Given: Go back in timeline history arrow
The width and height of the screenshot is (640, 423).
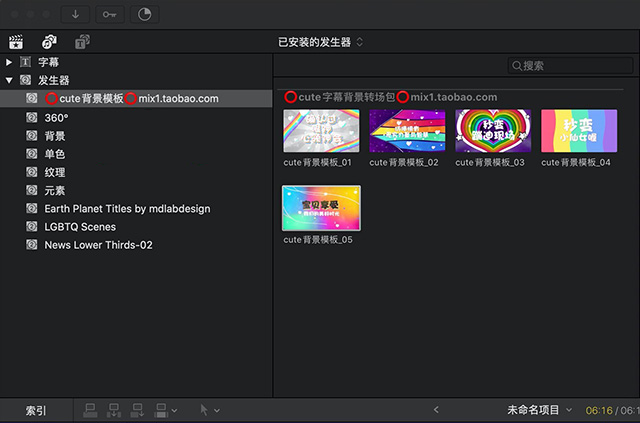Looking at the screenshot, I should point(436,410).
